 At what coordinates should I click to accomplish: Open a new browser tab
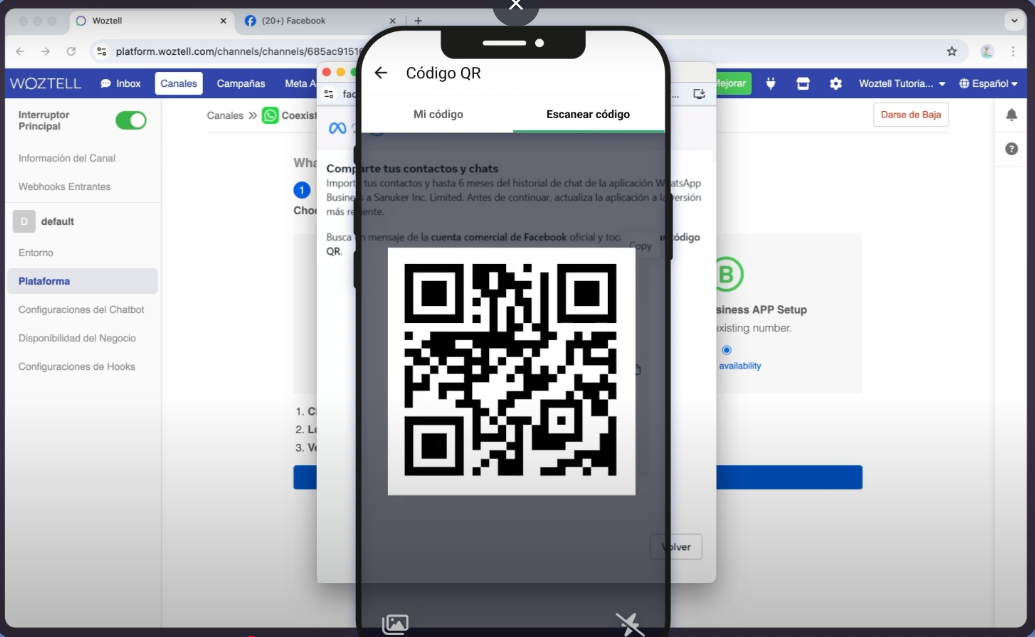point(418,21)
